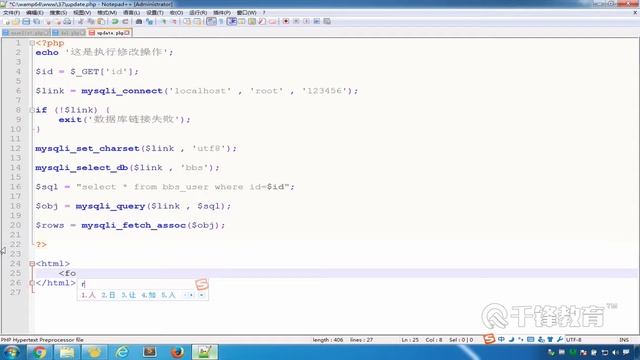Toggle INS insert mode in status bar
Image resolution: width=640 pixels, height=360 pixels.
click(x=624, y=340)
